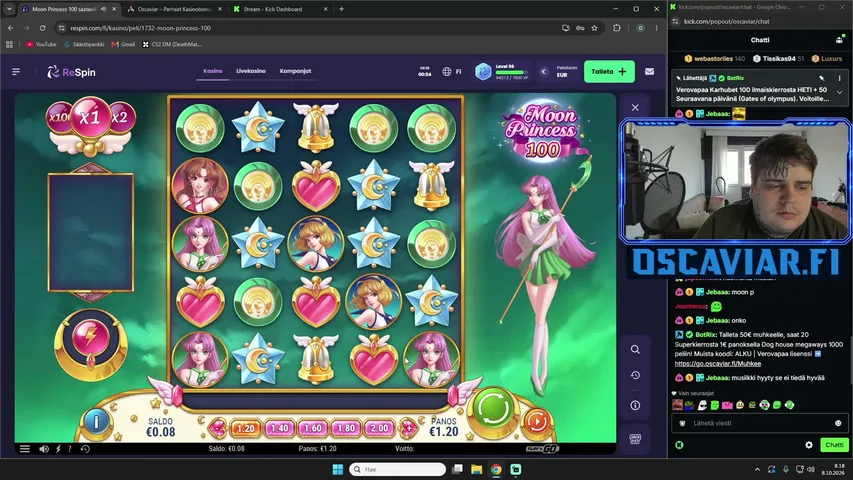Select the Livekasino tab
Viewport: 853px width, 480px height.
[251, 71]
